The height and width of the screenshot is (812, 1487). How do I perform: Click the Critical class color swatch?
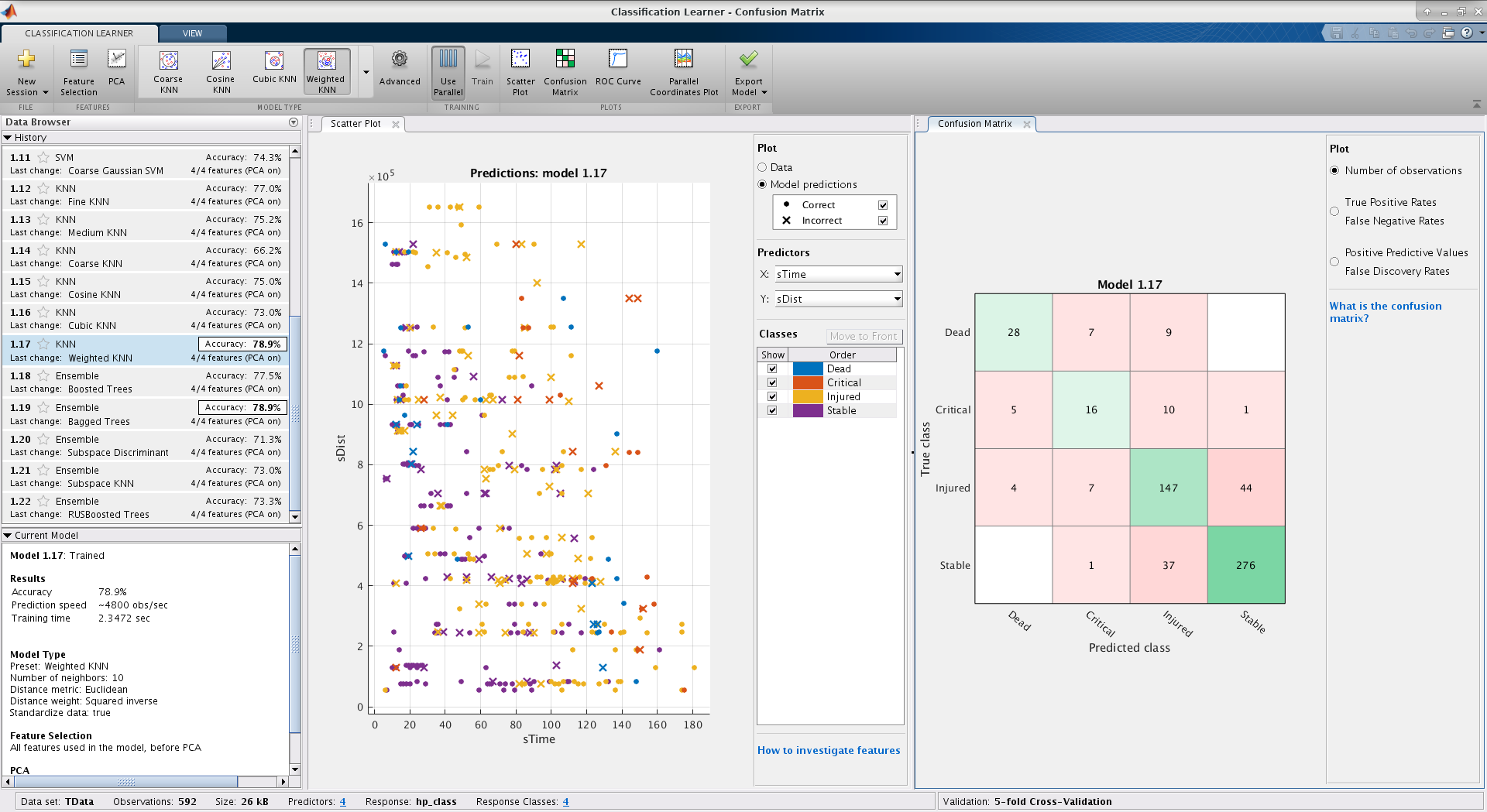(x=808, y=382)
